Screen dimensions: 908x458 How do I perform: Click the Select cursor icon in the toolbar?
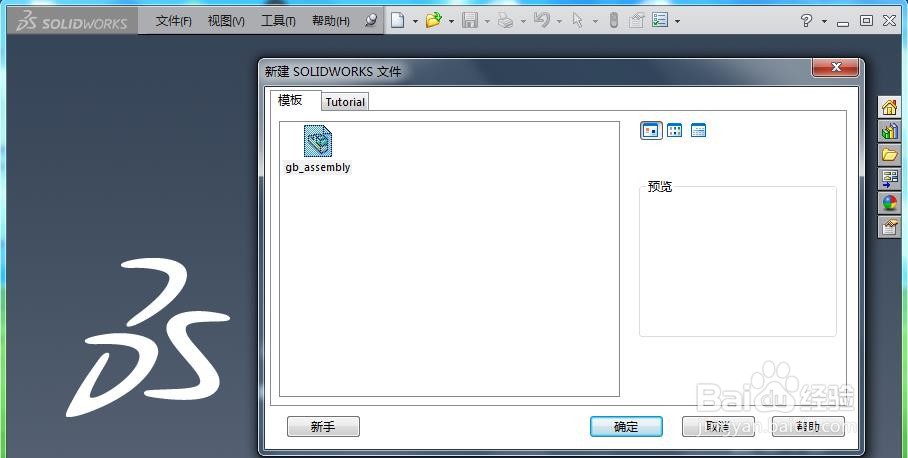pyautogui.click(x=577, y=21)
